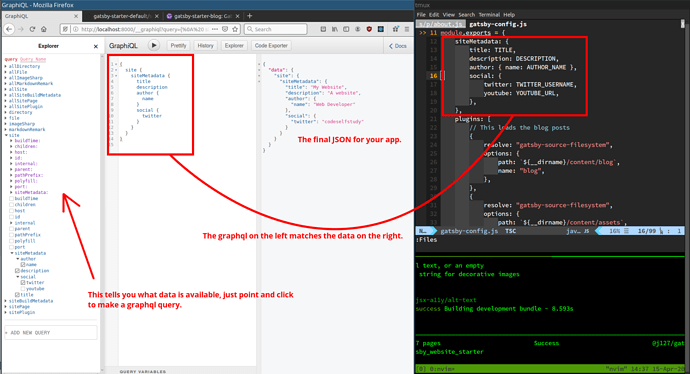This screenshot has height=374, width=690.
Task: Open the Docs panel link
Action: [398, 46]
